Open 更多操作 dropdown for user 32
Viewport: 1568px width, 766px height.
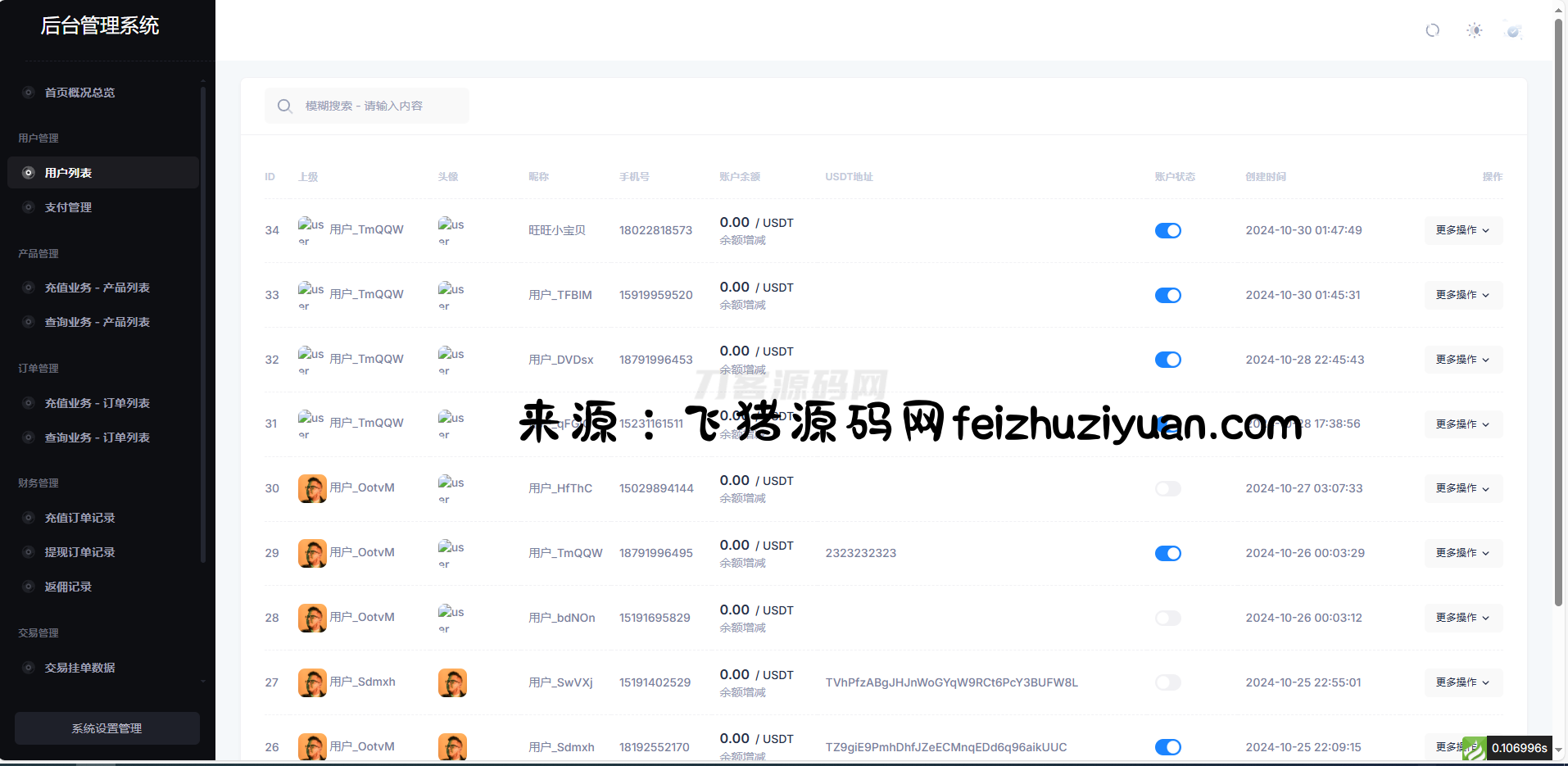[x=1462, y=360]
